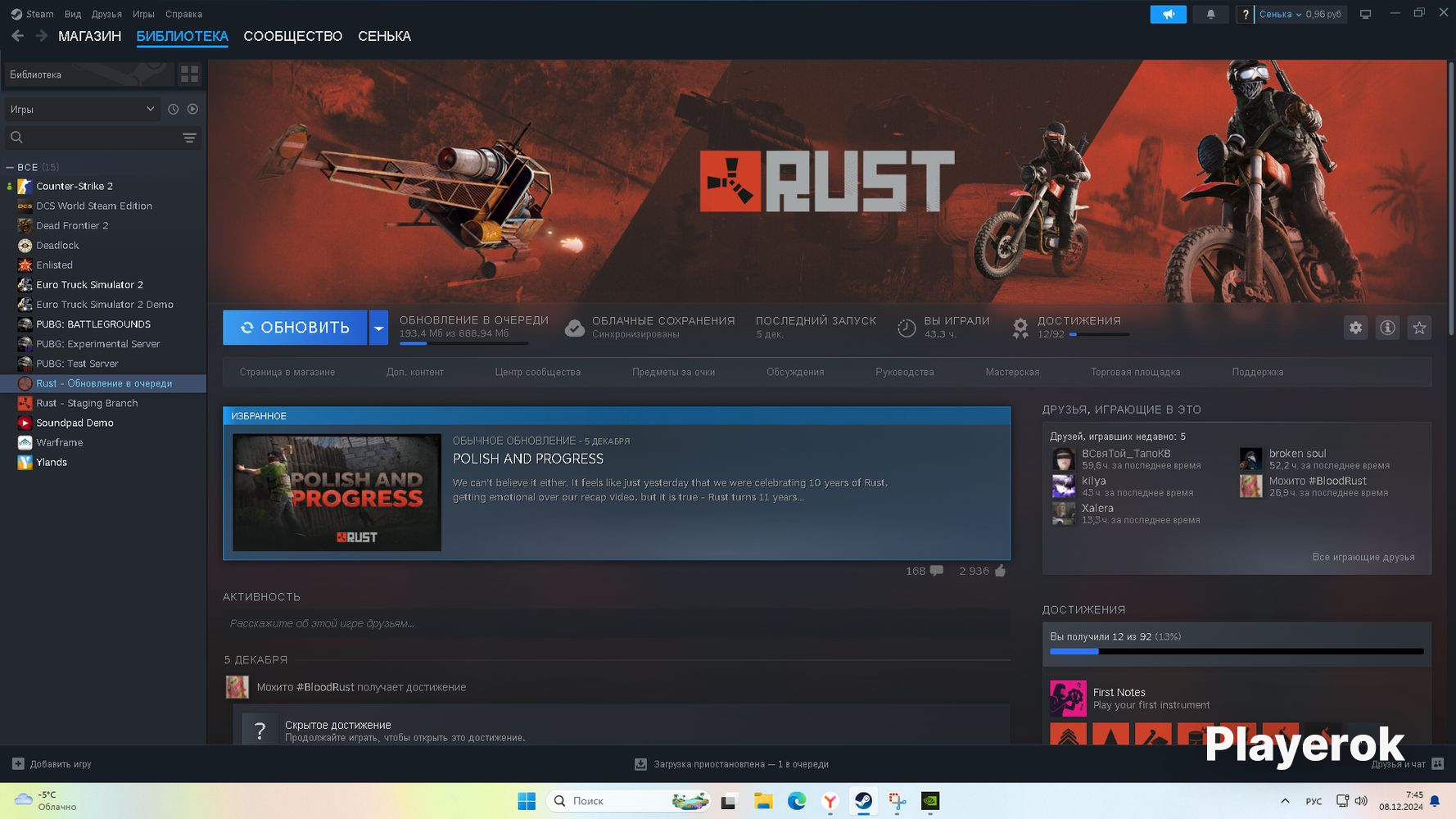The height and width of the screenshot is (819, 1456).
Task: Click kilya friend avatar
Action: pos(1063,486)
